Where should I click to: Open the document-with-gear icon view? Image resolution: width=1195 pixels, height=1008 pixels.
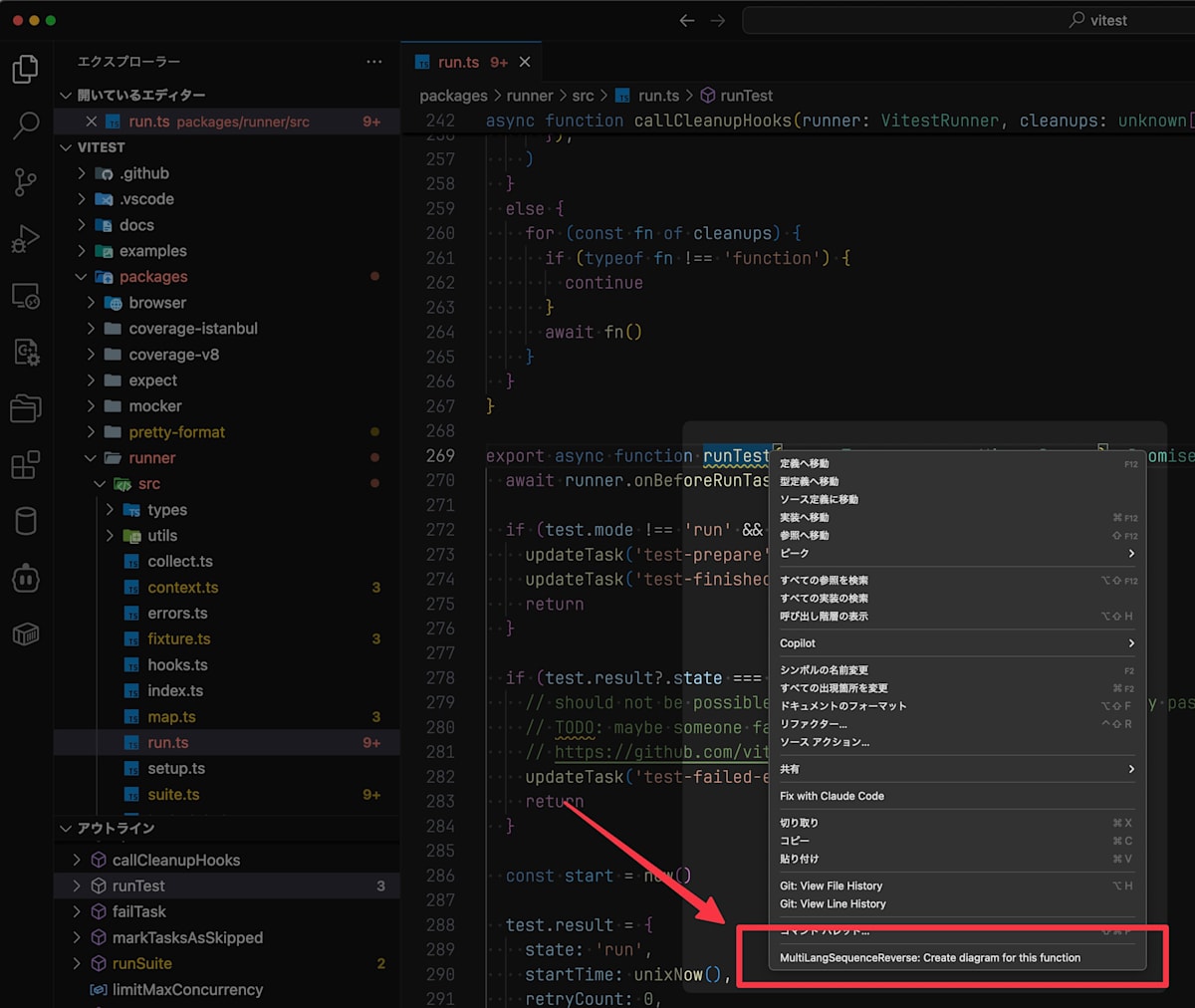click(26, 352)
